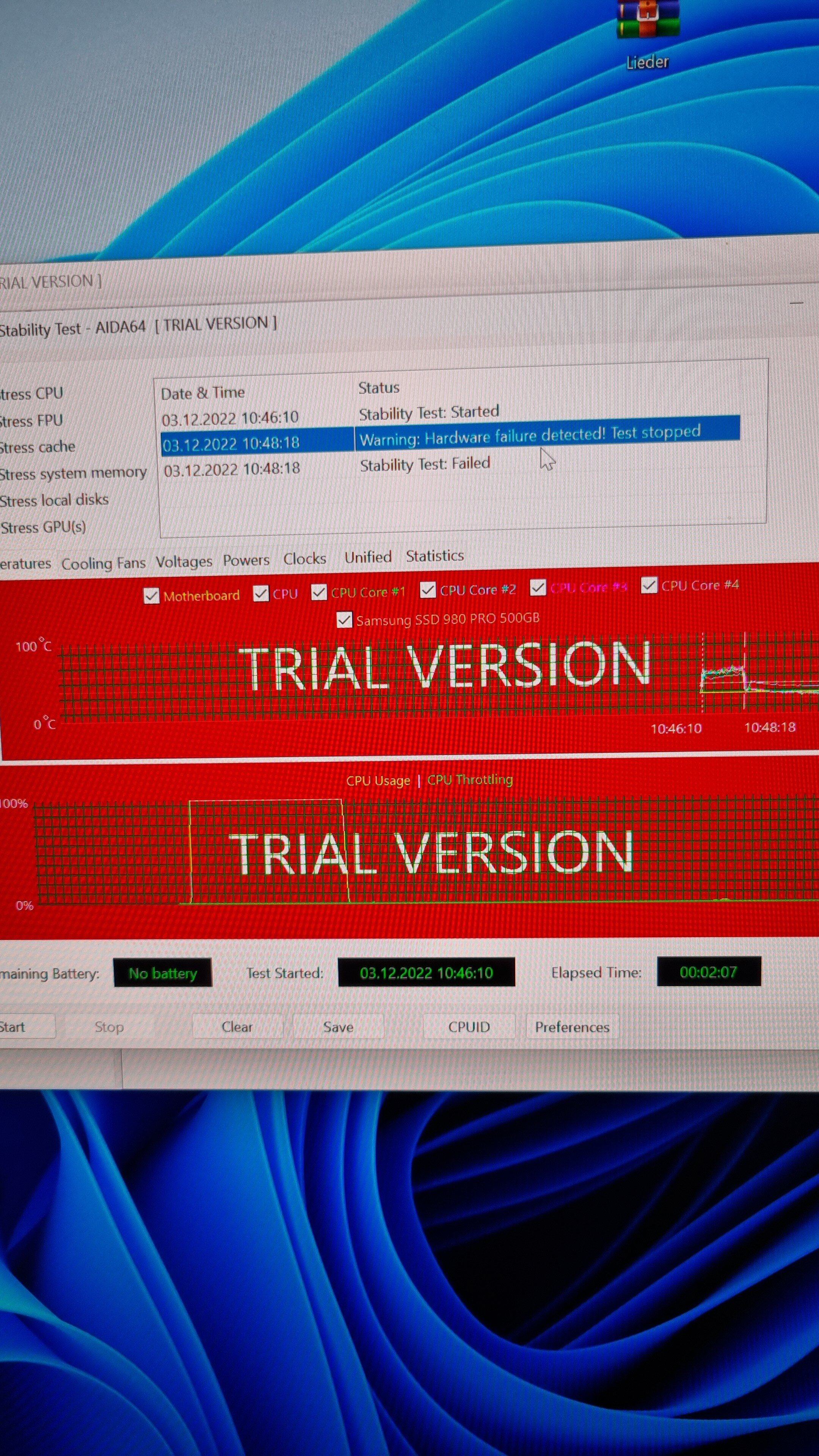The image size is (819, 1456).
Task: Toggle the Samsung SSD 980 PRO checkbox
Action: (x=344, y=620)
